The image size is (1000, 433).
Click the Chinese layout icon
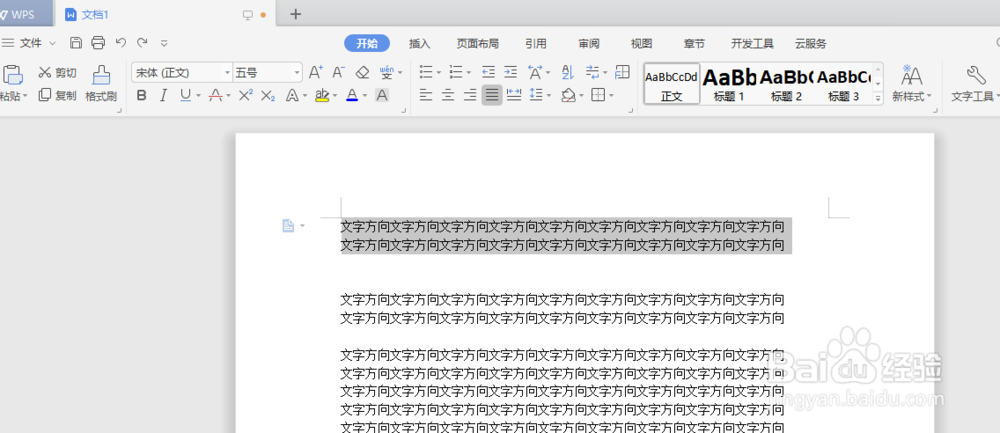(x=536, y=72)
